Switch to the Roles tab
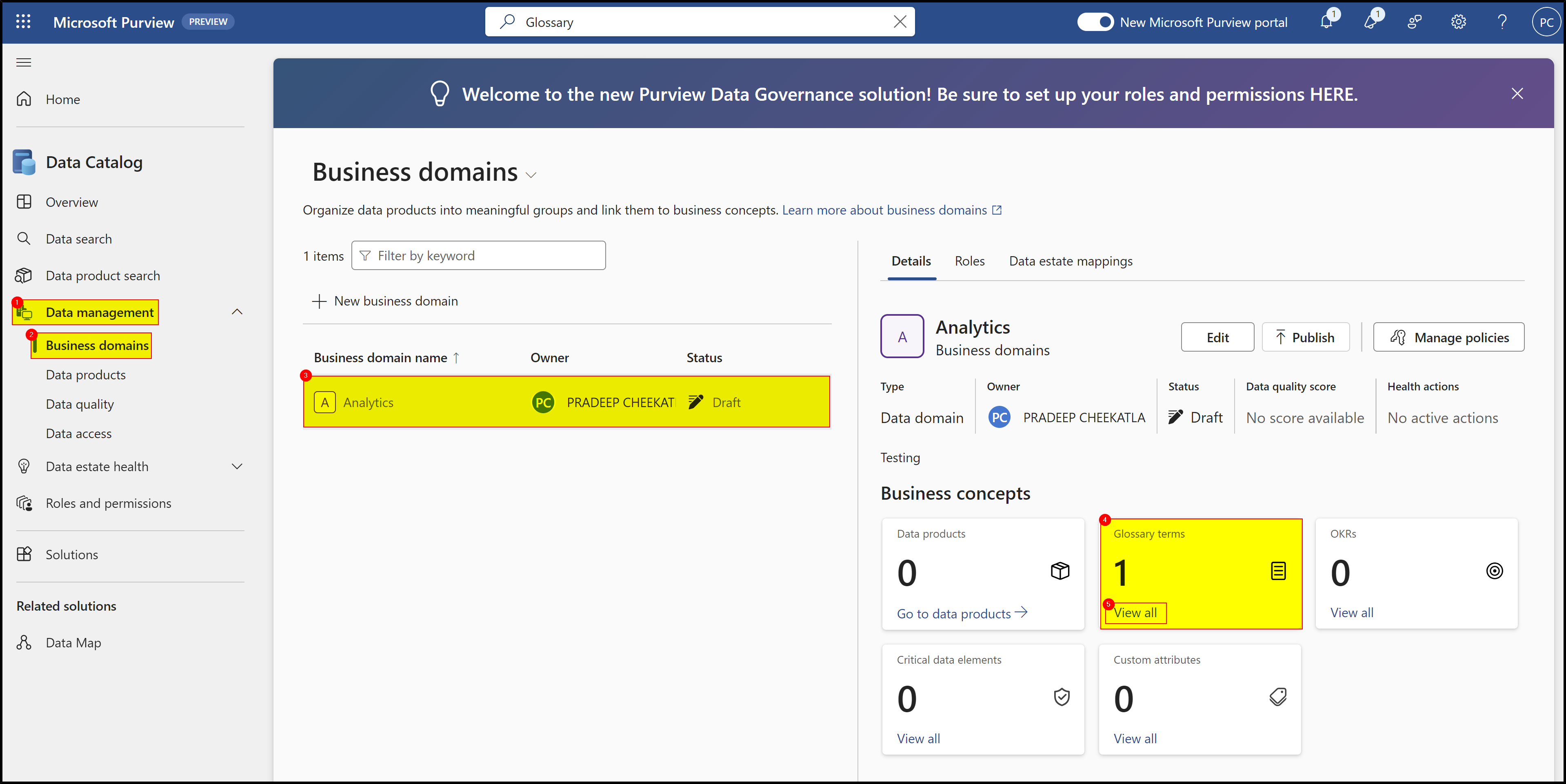This screenshot has height=784, width=1566. (969, 261)
